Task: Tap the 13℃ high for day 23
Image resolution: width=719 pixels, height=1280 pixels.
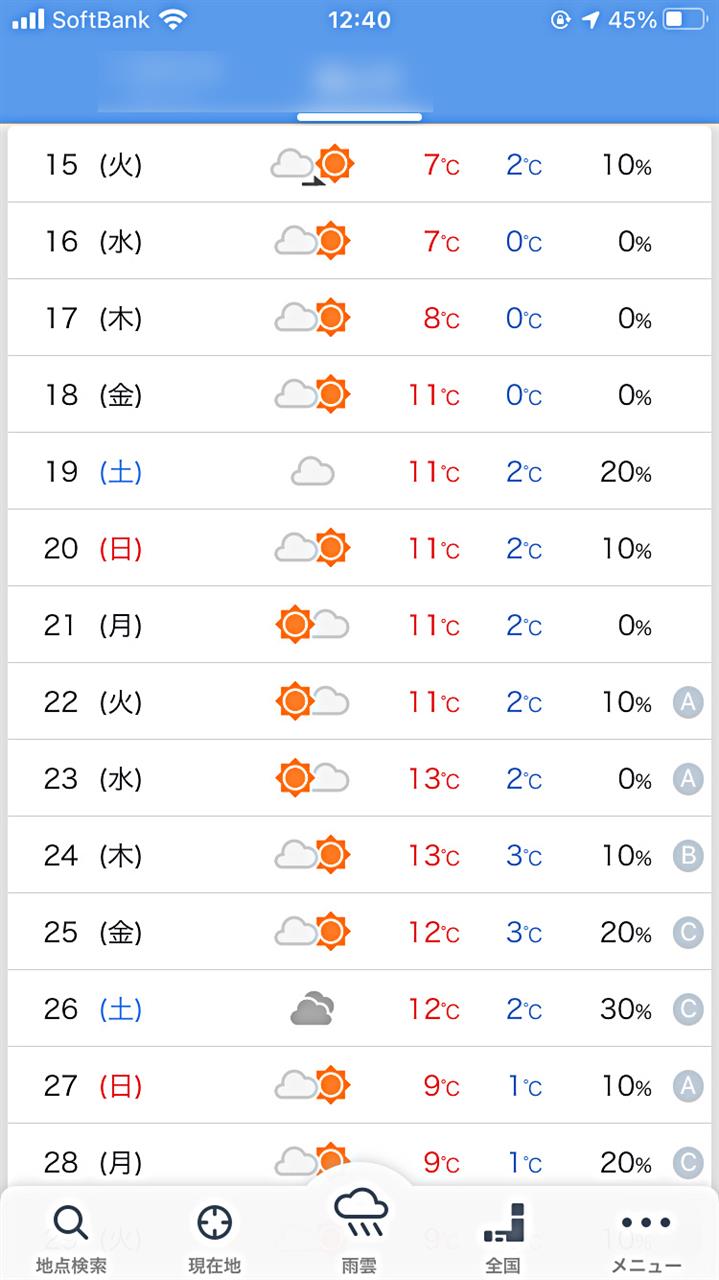Action: tap(433, 779)
